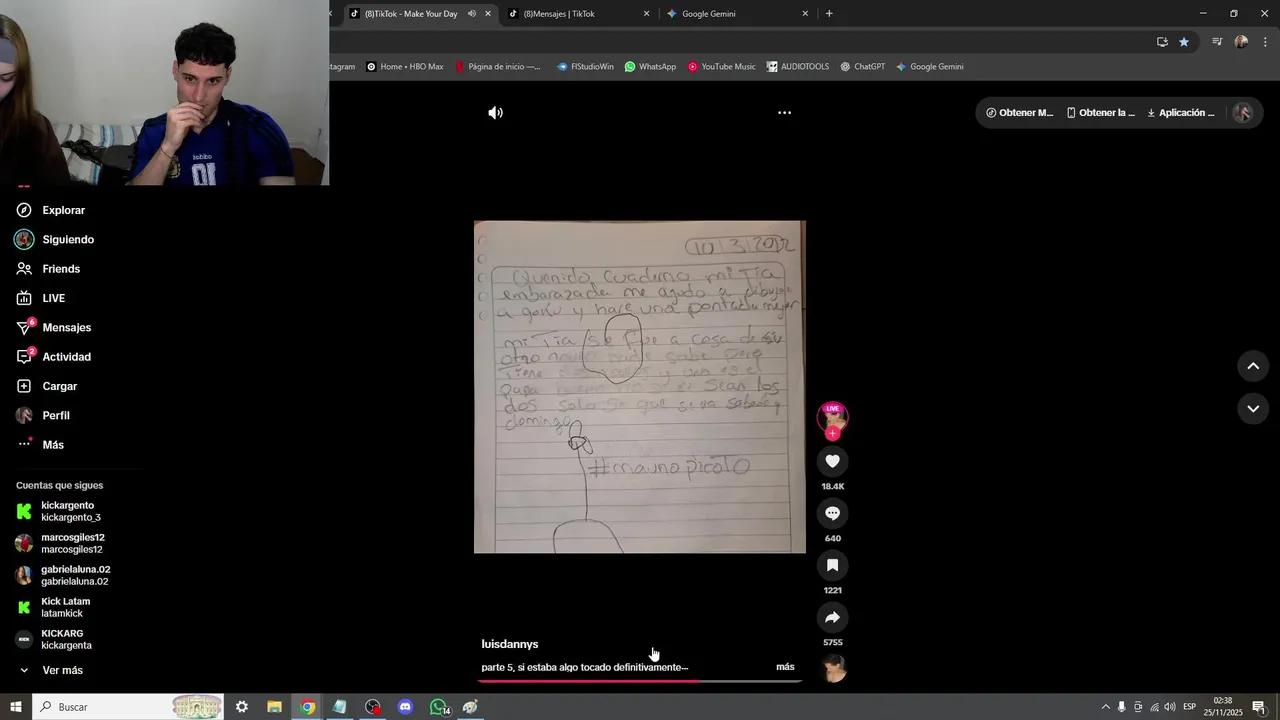
Task: Close the TikTok - Make Your Day tab
Action: [488, 14]
